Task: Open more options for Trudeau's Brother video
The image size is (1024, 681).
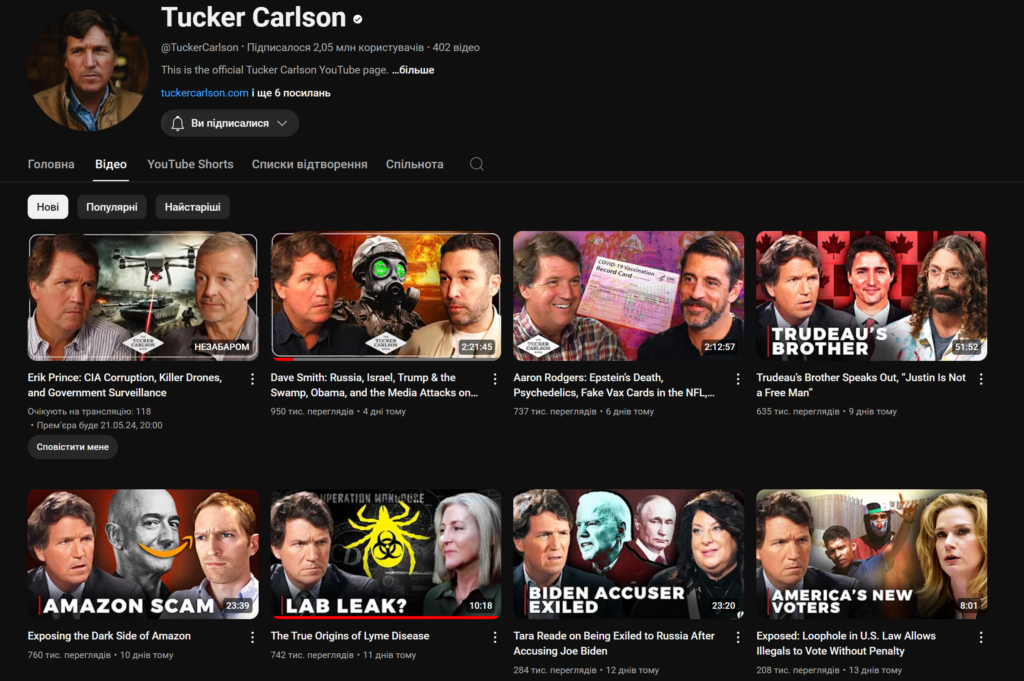Action: pos(981,379)
